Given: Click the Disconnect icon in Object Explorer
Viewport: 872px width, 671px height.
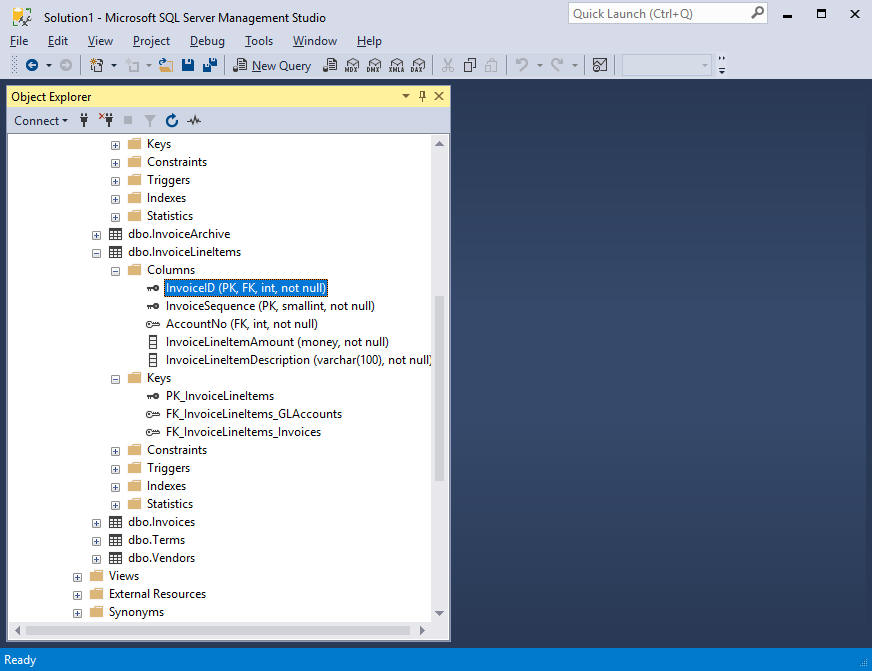Looking at the screenshot, I should [106, 121].
